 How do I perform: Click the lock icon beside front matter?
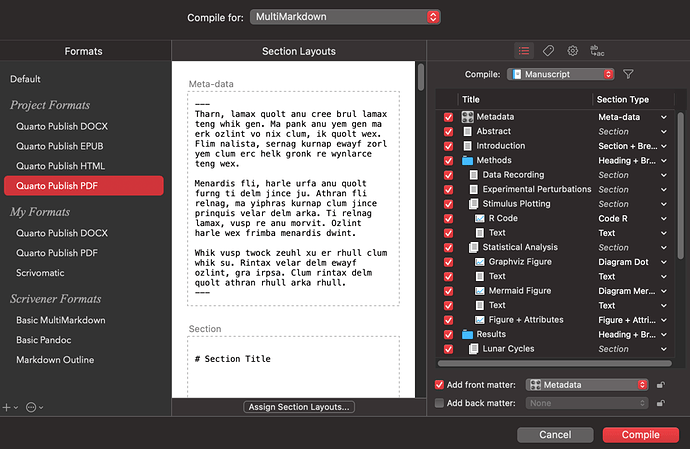pos(660,384)
